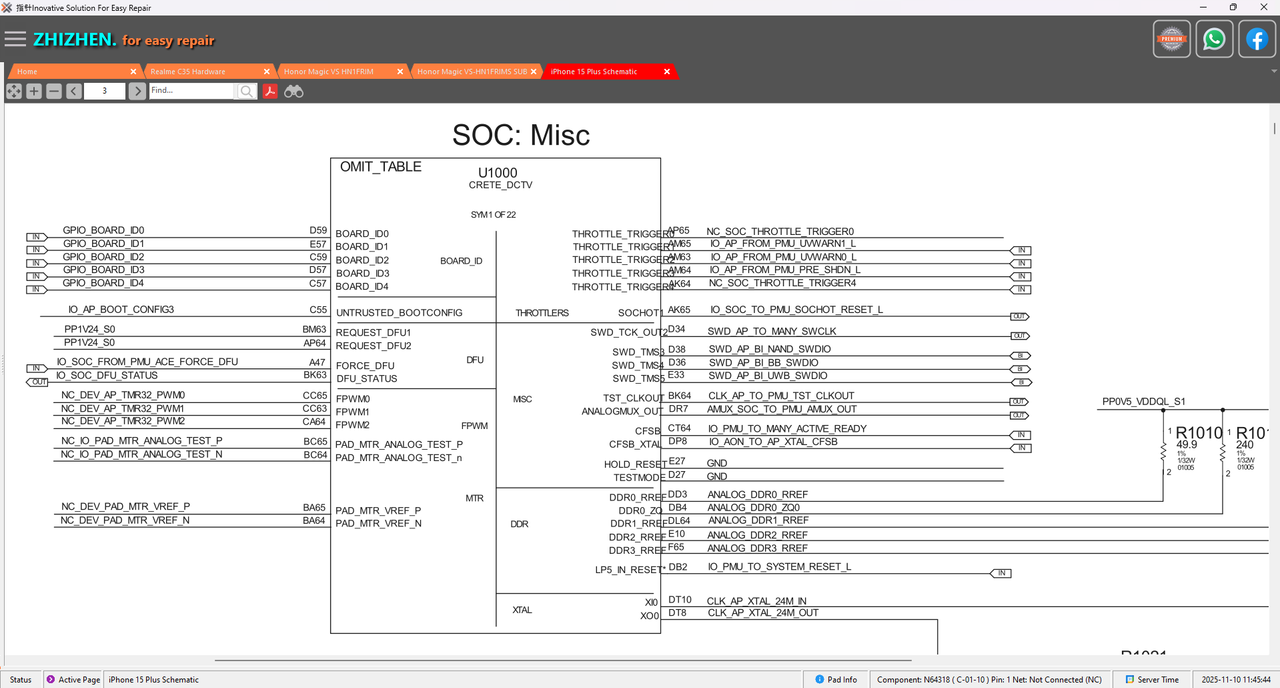Select net IO_AP_FROM_PMU_PRE_SHDN_L
Image resolution: width=1280 pixels, height=688 pixels.
tap(785, 270)
